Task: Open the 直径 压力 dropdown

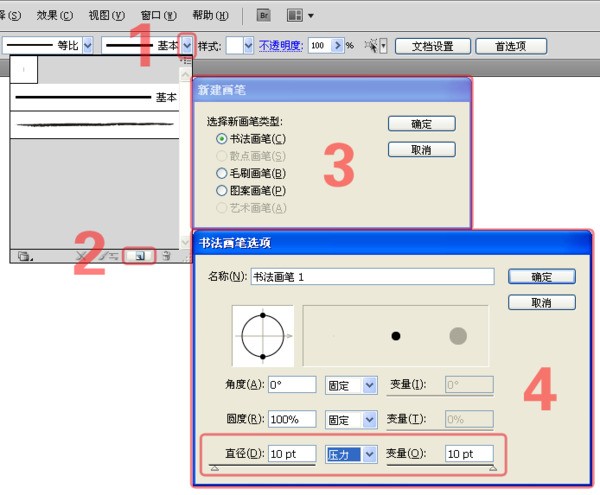Action: 369,454
